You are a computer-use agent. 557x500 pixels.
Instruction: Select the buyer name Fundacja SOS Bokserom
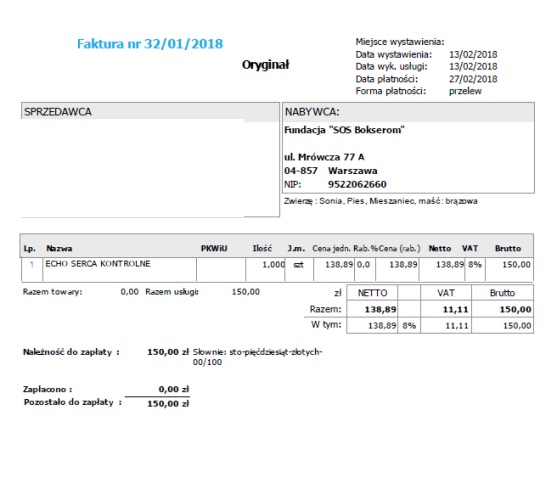344,130
